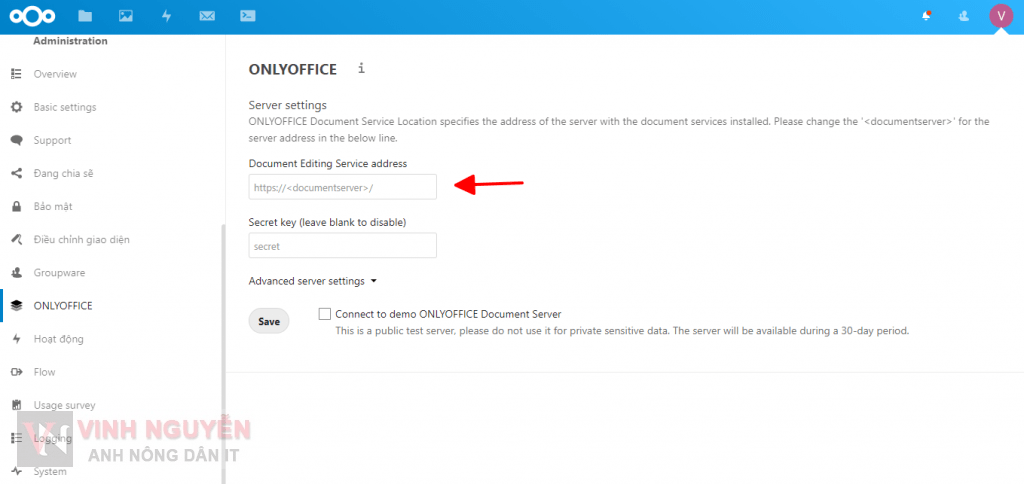Click the Document Editing Service address field
The image size is (1024, 484).
pos(342,187)
